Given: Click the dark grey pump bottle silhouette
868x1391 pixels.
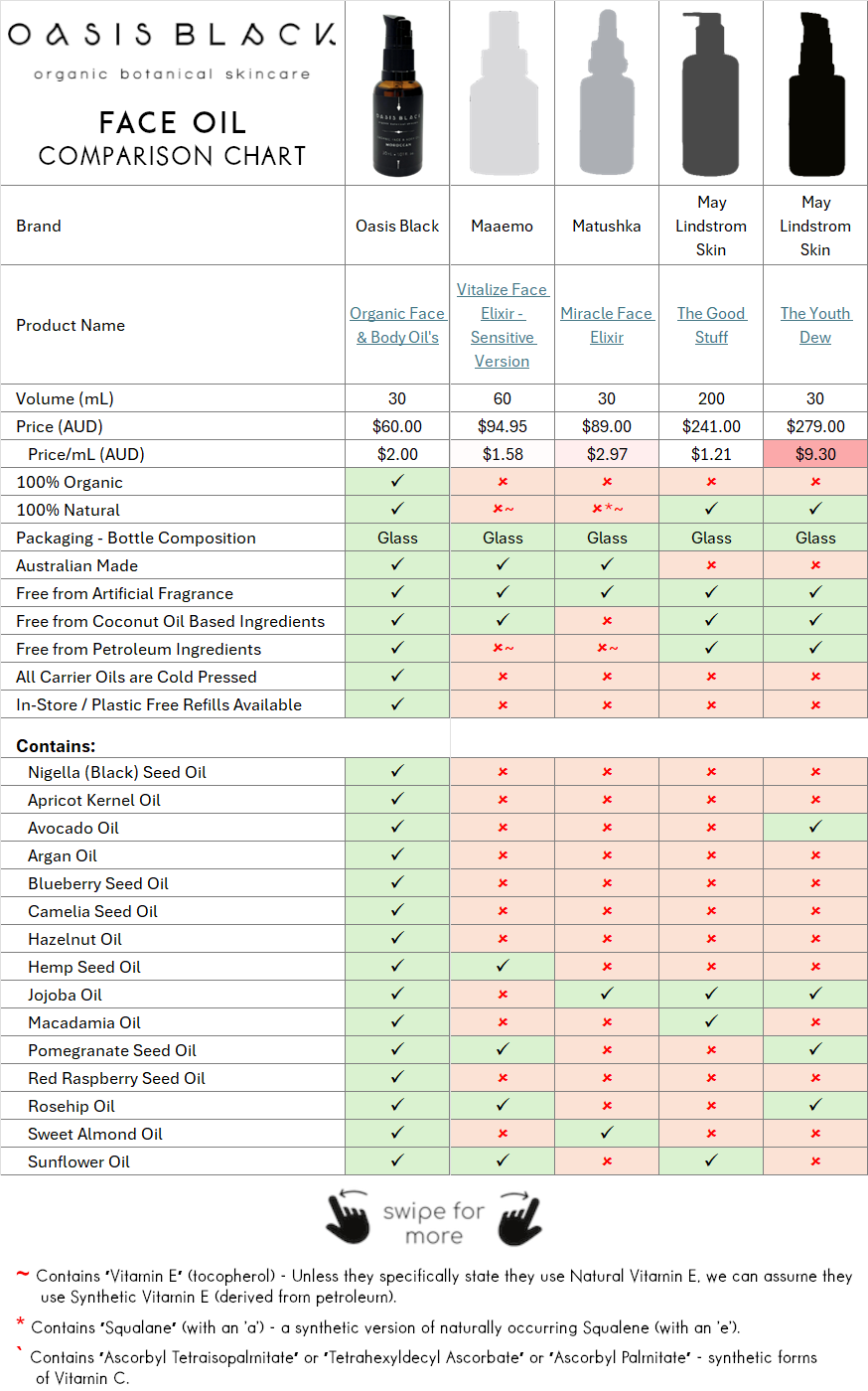Looking at the screenshot, I should [x=711, y=94].
